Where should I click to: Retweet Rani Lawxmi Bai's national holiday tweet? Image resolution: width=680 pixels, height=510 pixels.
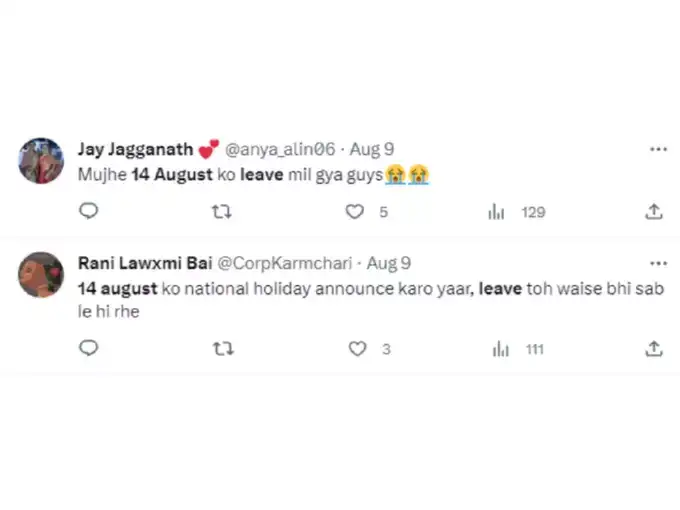pos(224,348)
